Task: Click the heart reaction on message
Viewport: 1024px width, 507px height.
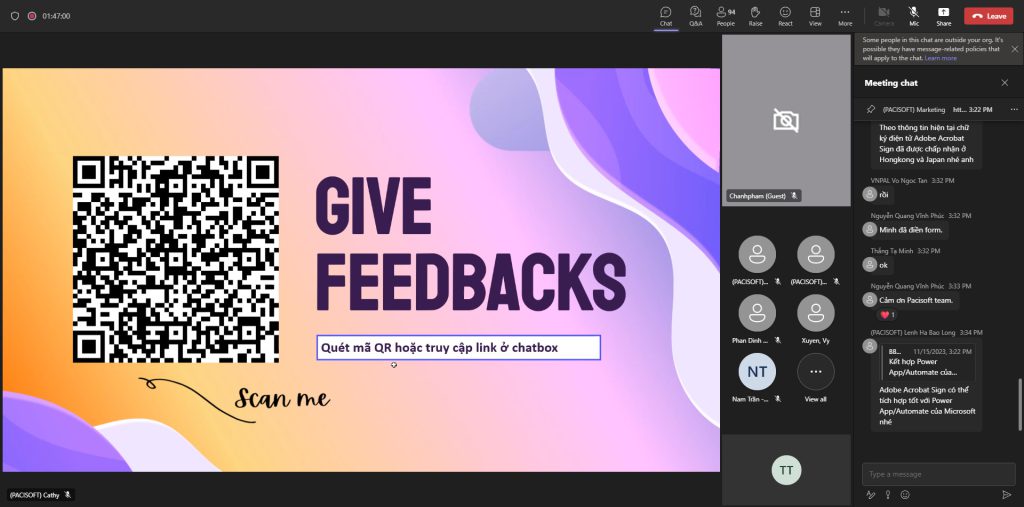Action: point(888,315)
